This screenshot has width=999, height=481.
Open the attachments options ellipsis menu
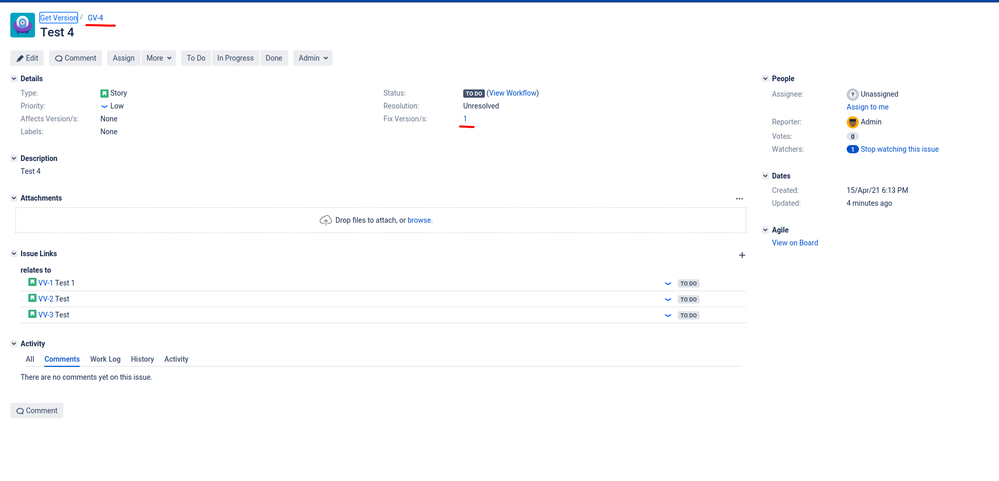click(739, 199)
